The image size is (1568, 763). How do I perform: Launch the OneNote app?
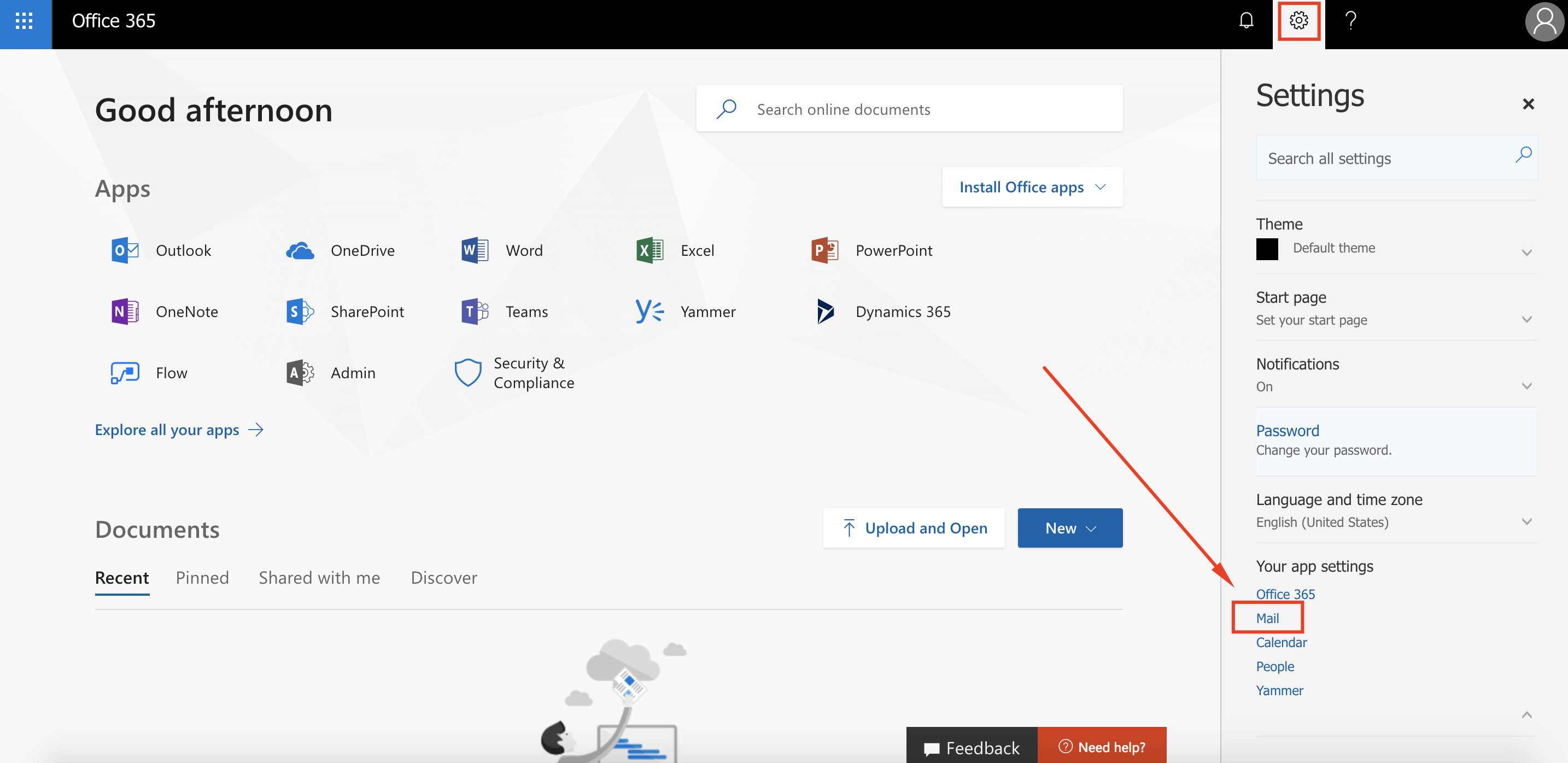coord(165,312)
